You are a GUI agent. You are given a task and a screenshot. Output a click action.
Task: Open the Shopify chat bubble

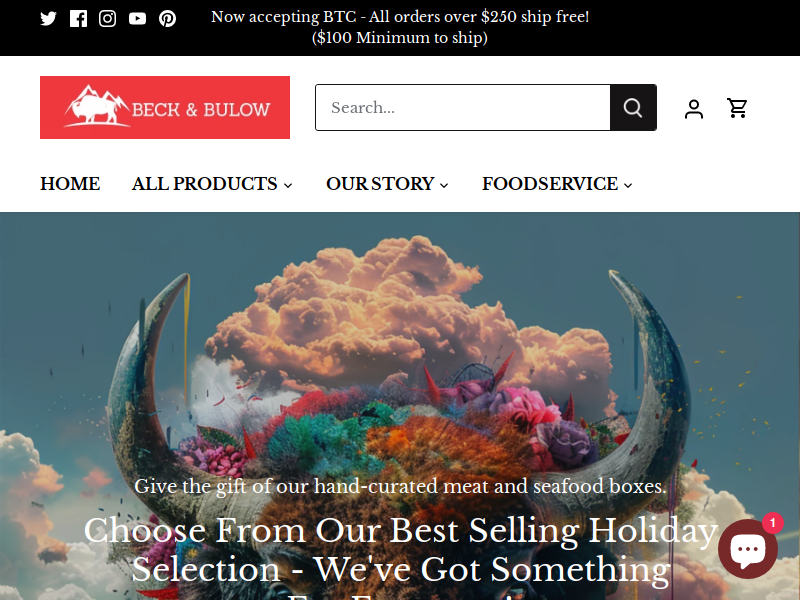tap(748, 549)
